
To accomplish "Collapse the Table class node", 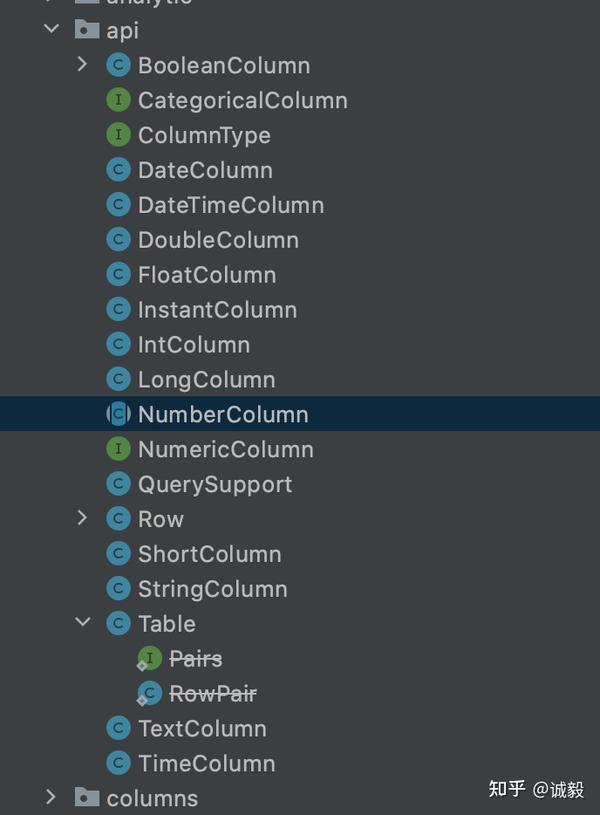I will (83, 622).
